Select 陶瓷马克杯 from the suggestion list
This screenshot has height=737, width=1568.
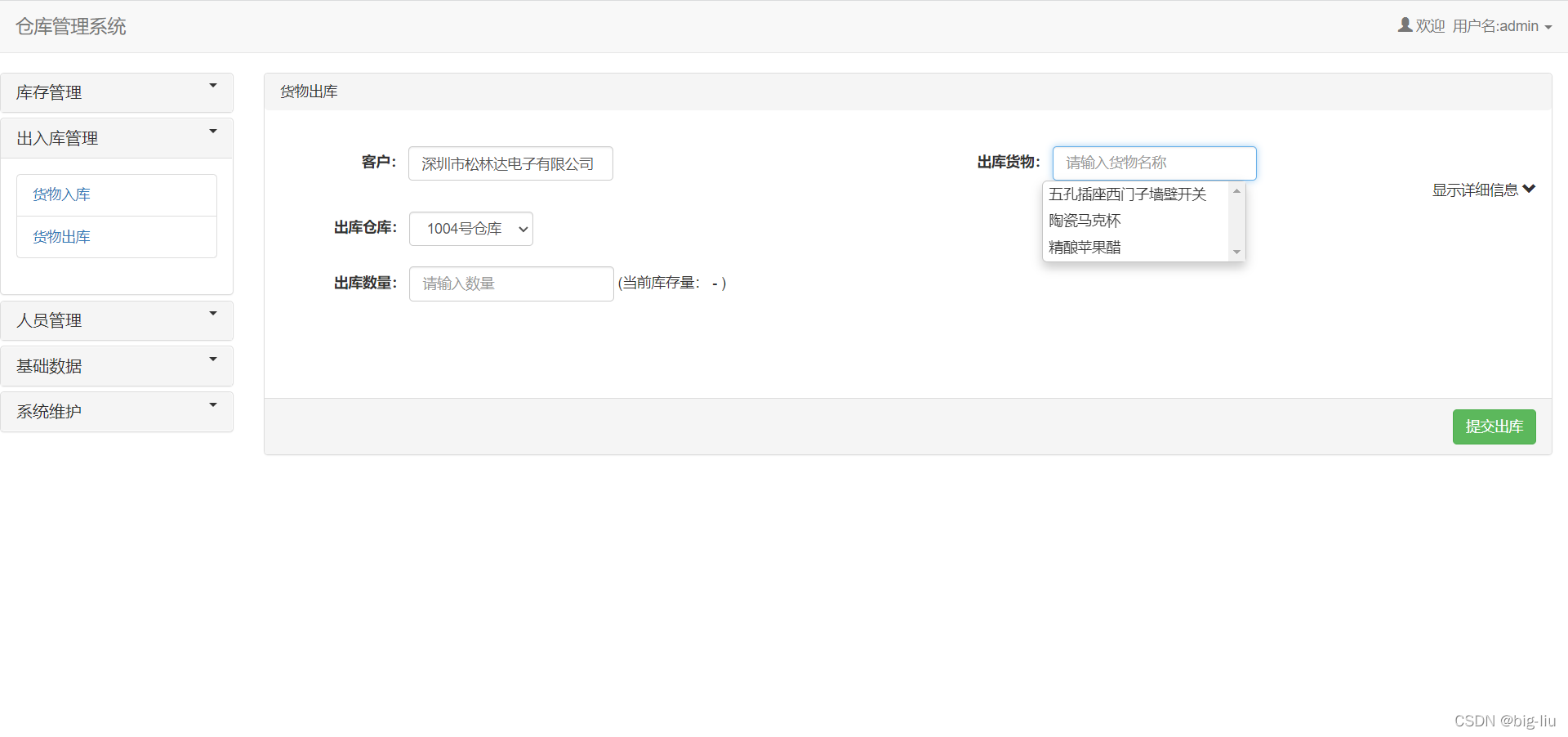point(1135,221)
